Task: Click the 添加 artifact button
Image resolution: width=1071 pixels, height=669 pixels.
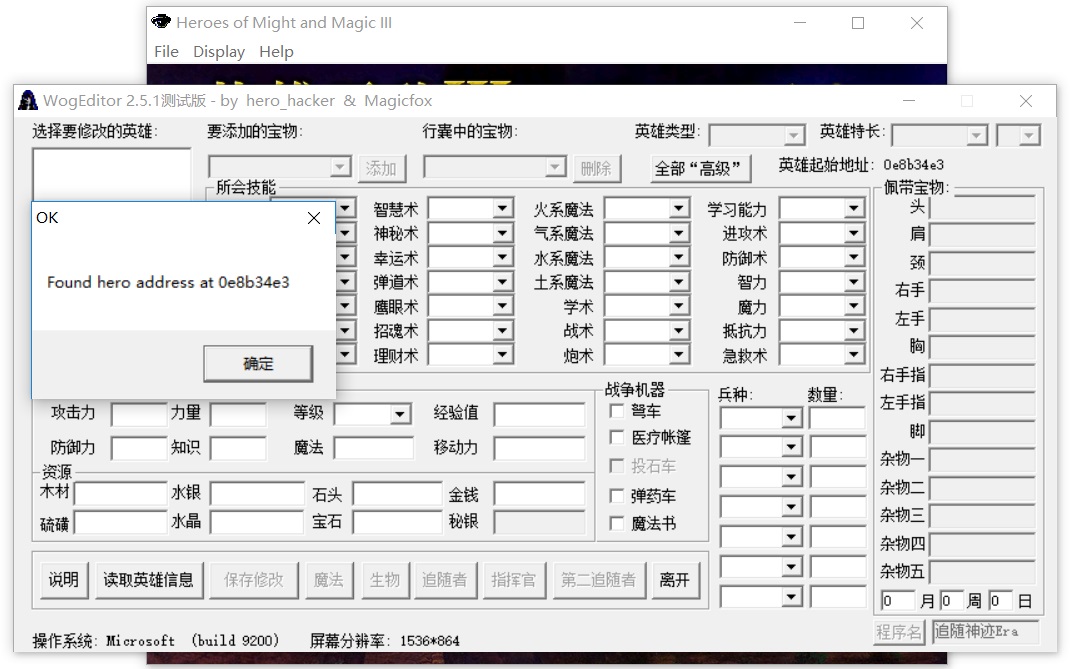Action: pyautogui.click(x=382, y=168)
